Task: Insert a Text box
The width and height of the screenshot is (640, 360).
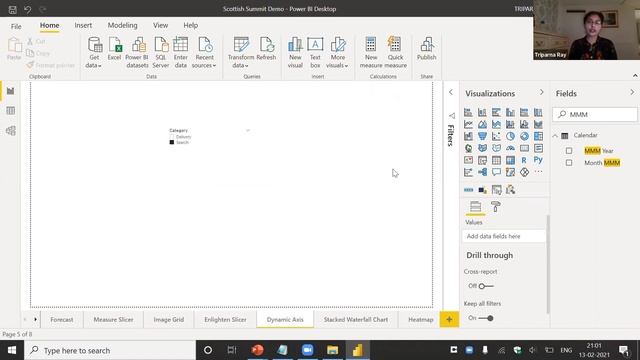Action: 315,52
